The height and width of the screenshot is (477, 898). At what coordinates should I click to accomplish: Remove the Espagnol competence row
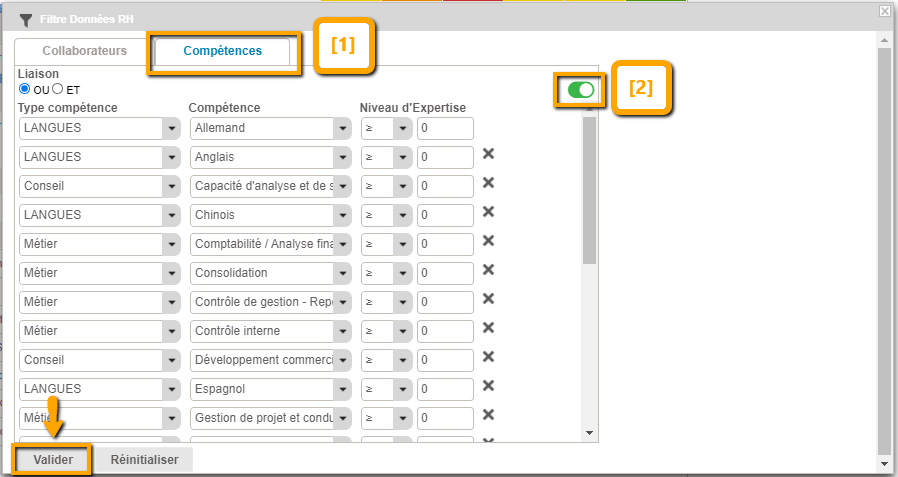(488, 386)
